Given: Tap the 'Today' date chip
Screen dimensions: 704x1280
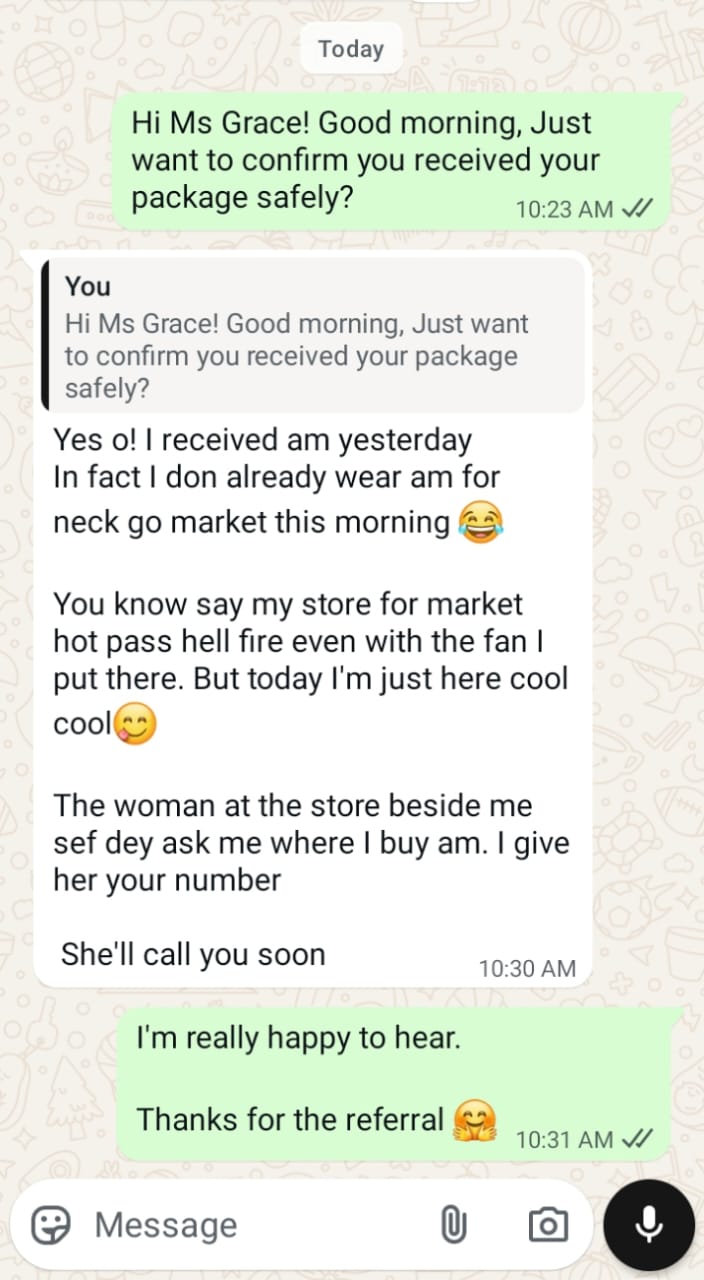Looking at the screenshot, I should (351, 49).
